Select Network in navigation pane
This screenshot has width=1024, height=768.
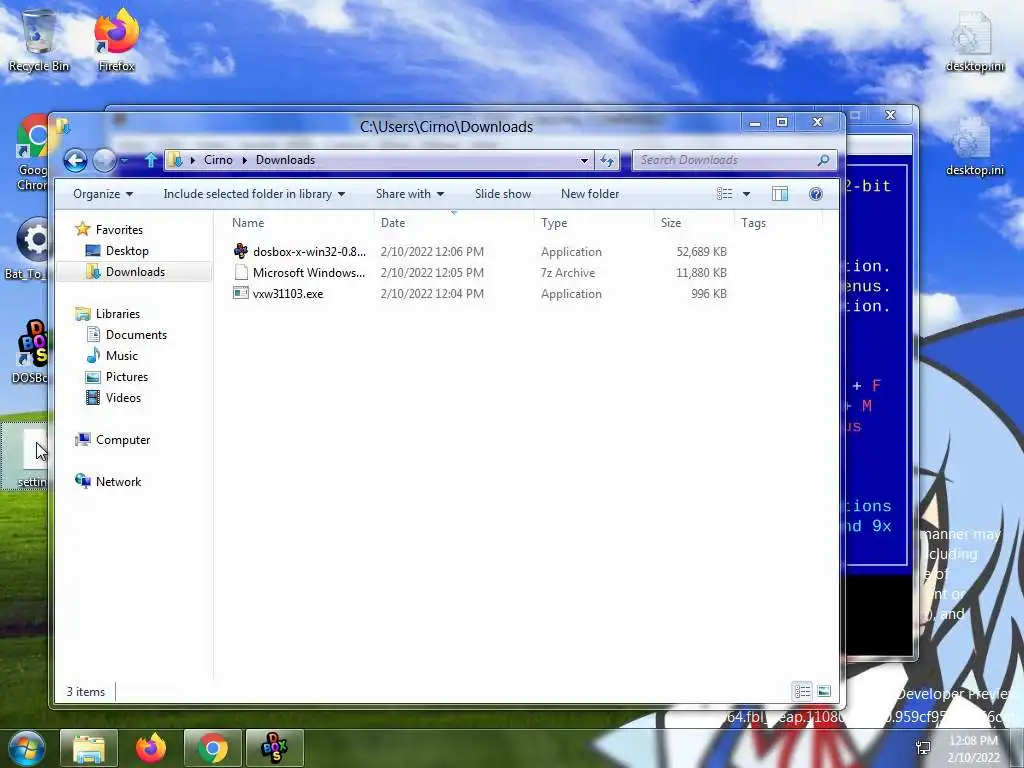118,481
